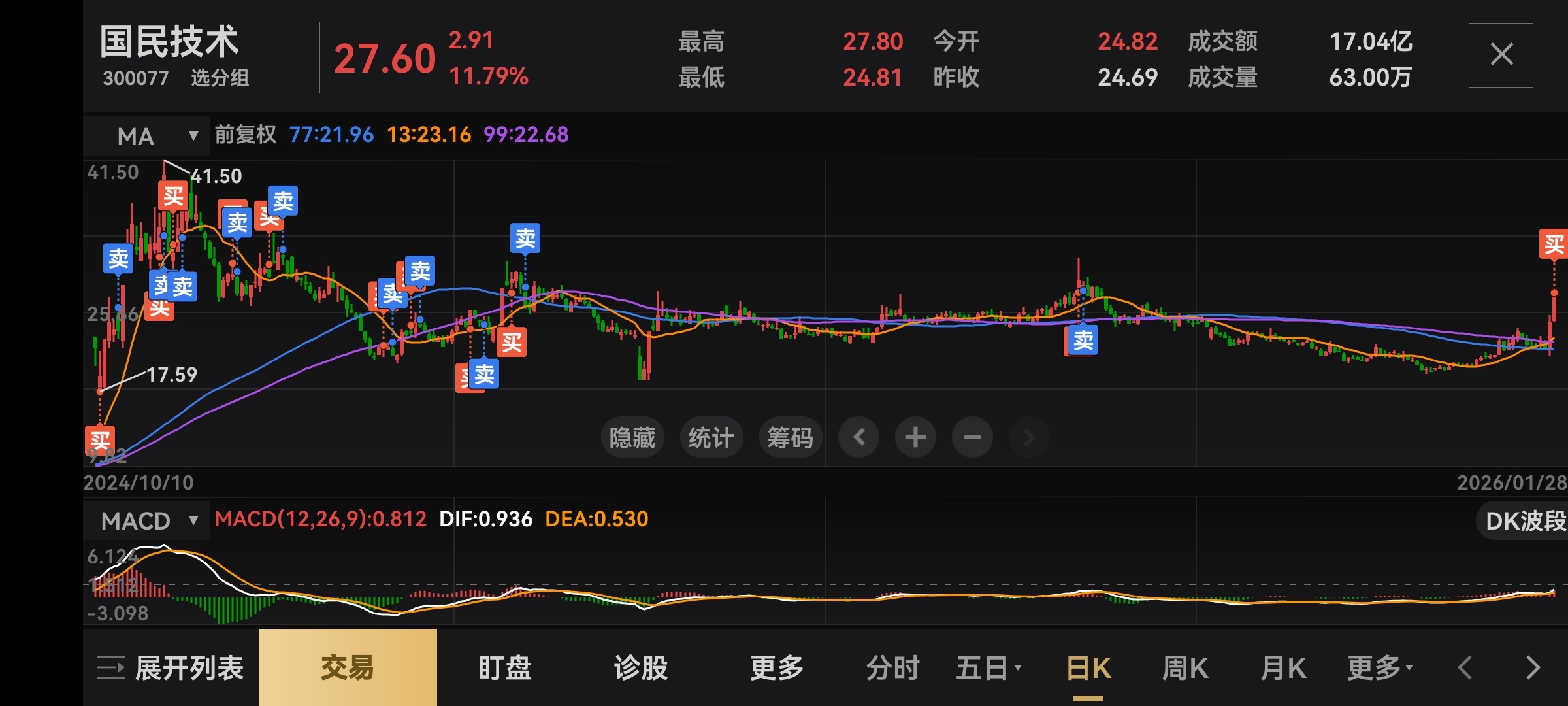Image resolution: width=1568 pixels, height=706 pixels.
Task: Switch to the 分时 intraday tab
Action: (892, 668)
